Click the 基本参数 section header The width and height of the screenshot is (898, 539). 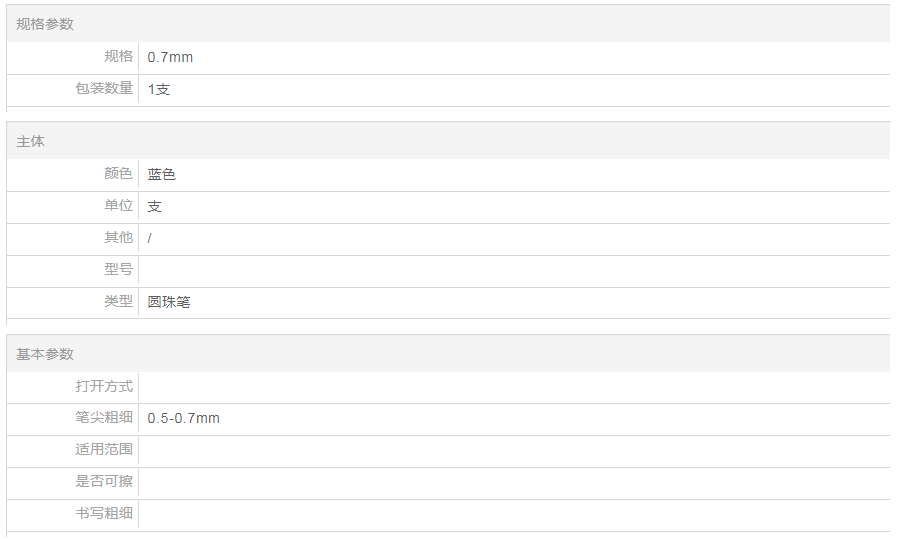[x=45, y=355]
